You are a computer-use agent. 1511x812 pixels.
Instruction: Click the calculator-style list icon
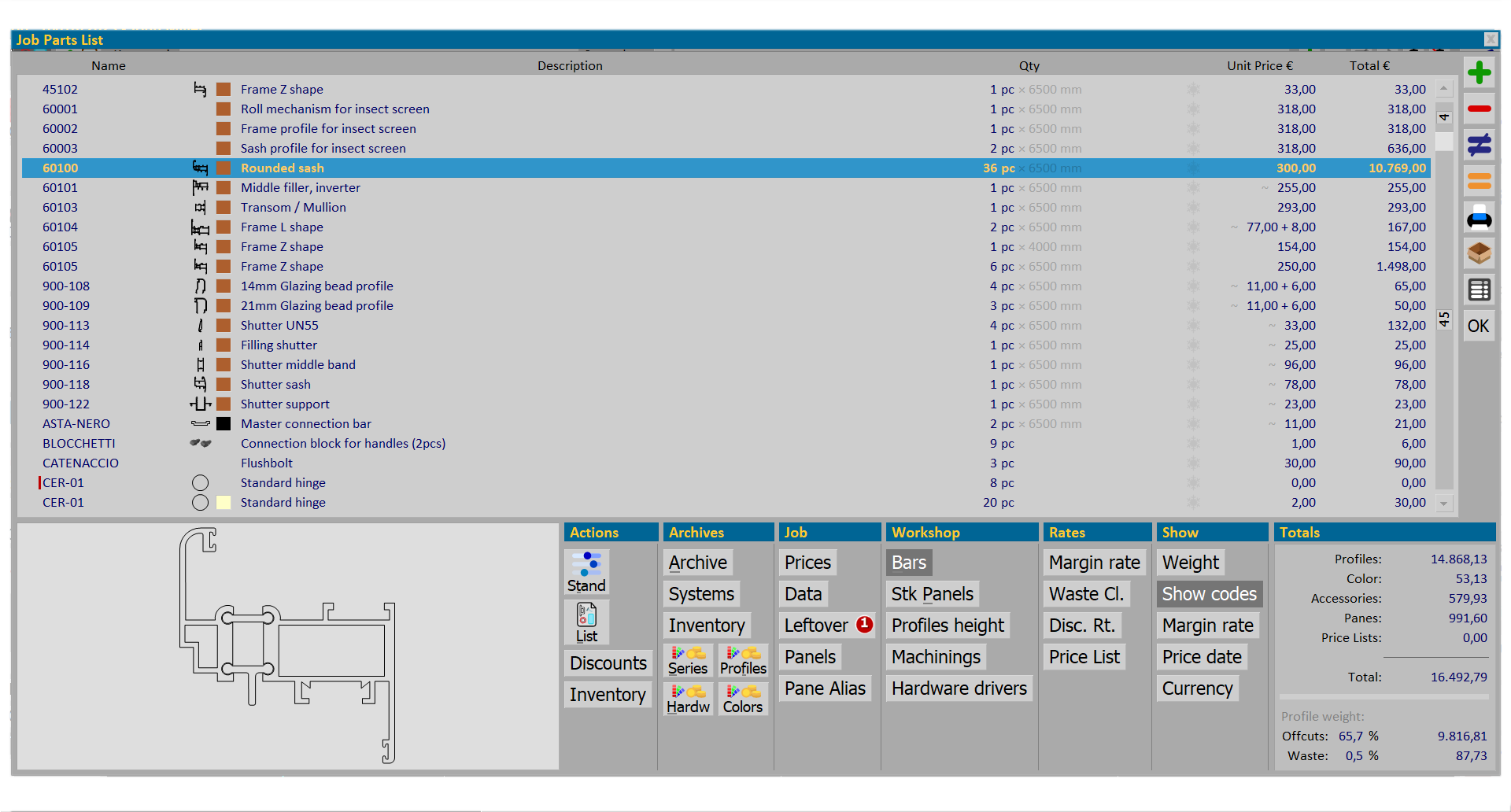click(1479, 290)
